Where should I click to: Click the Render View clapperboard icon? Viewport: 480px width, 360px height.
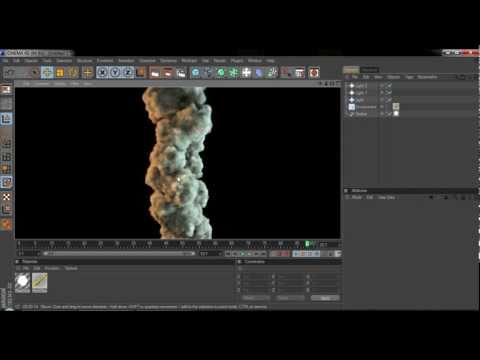point(154,73)
